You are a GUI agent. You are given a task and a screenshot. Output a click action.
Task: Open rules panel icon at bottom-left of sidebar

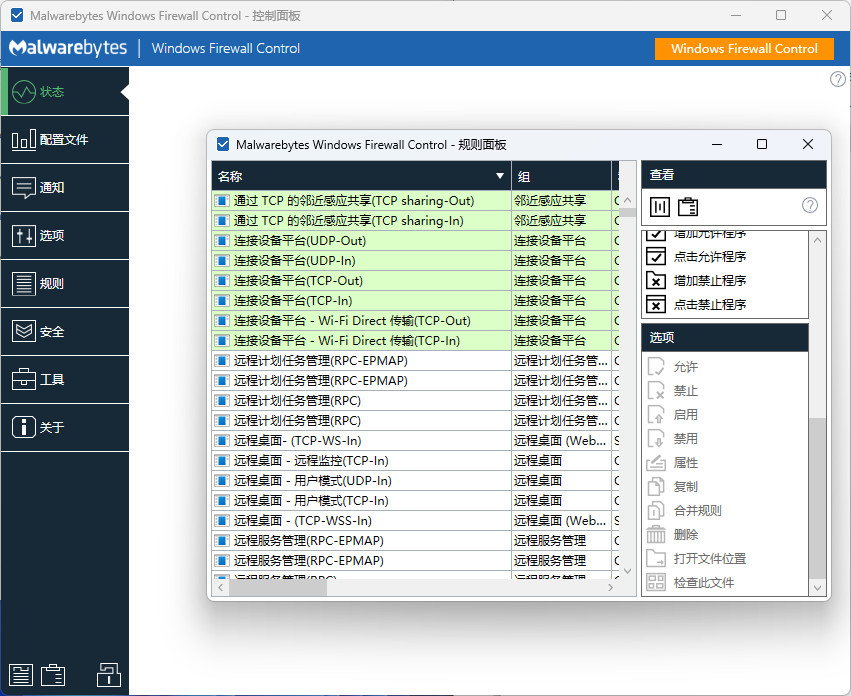[x=21, y=675]
